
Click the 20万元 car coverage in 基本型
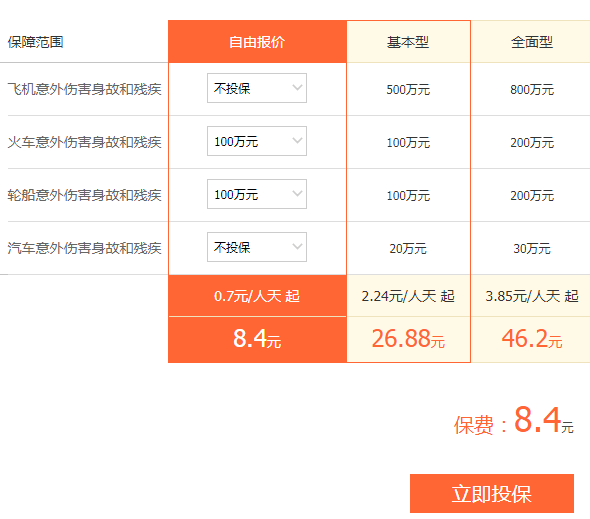(408, 248)
